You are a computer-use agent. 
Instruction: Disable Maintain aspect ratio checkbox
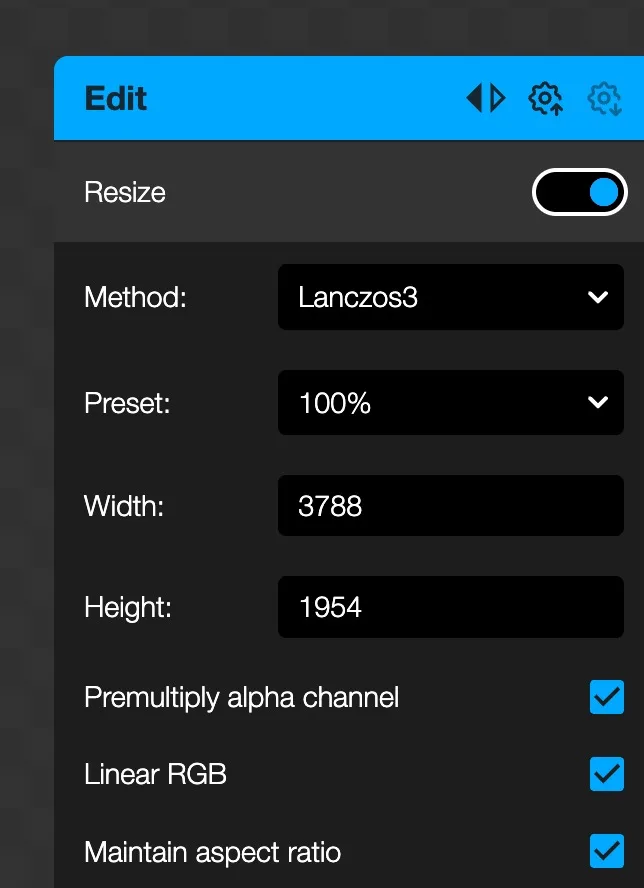tap(606, 852)
